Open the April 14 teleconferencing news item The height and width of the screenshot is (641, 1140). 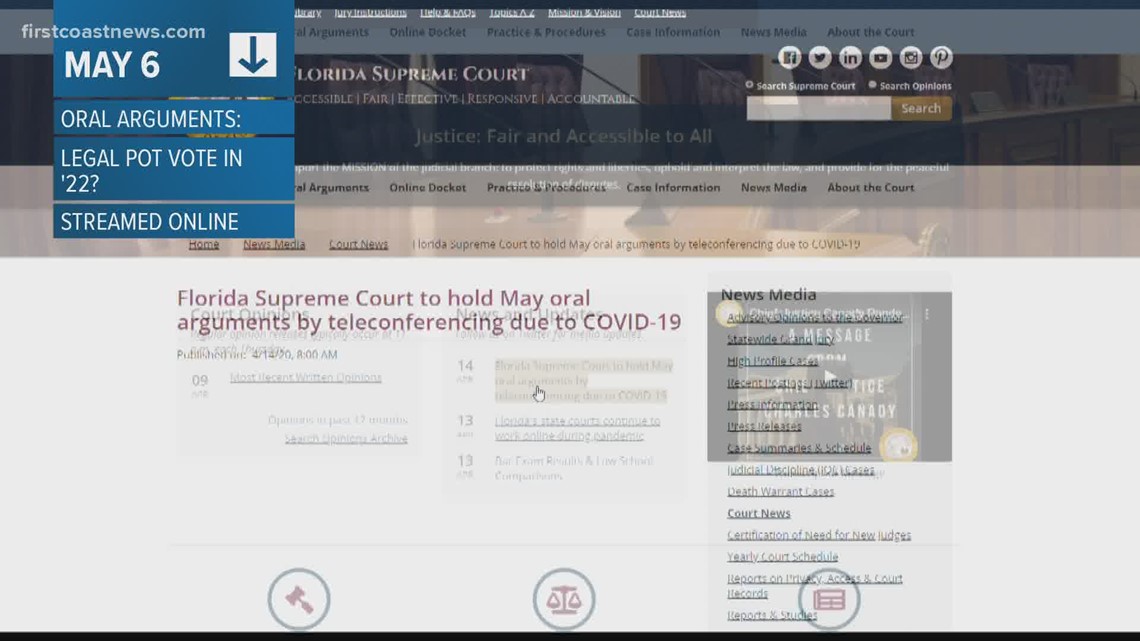pos(584,380)
